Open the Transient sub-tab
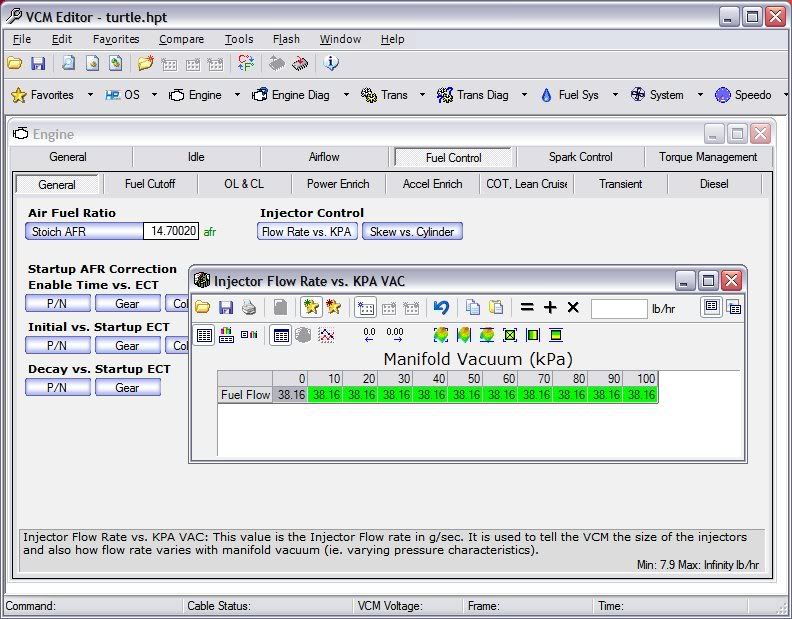792x619 pixels. pos(620,184)
